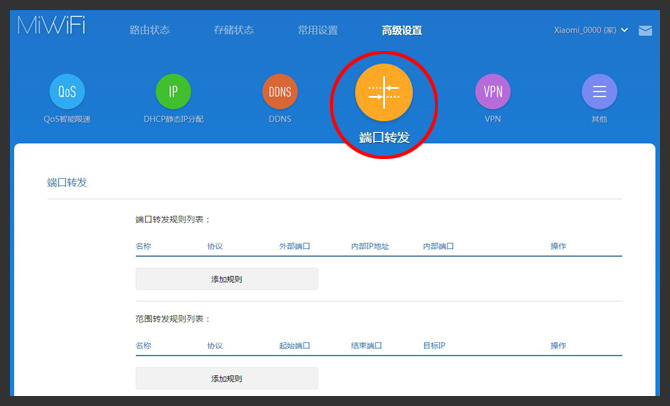Click the QoS智能限速 text label
The width and height of the screenshot is (670, 406).
point(67,118)
